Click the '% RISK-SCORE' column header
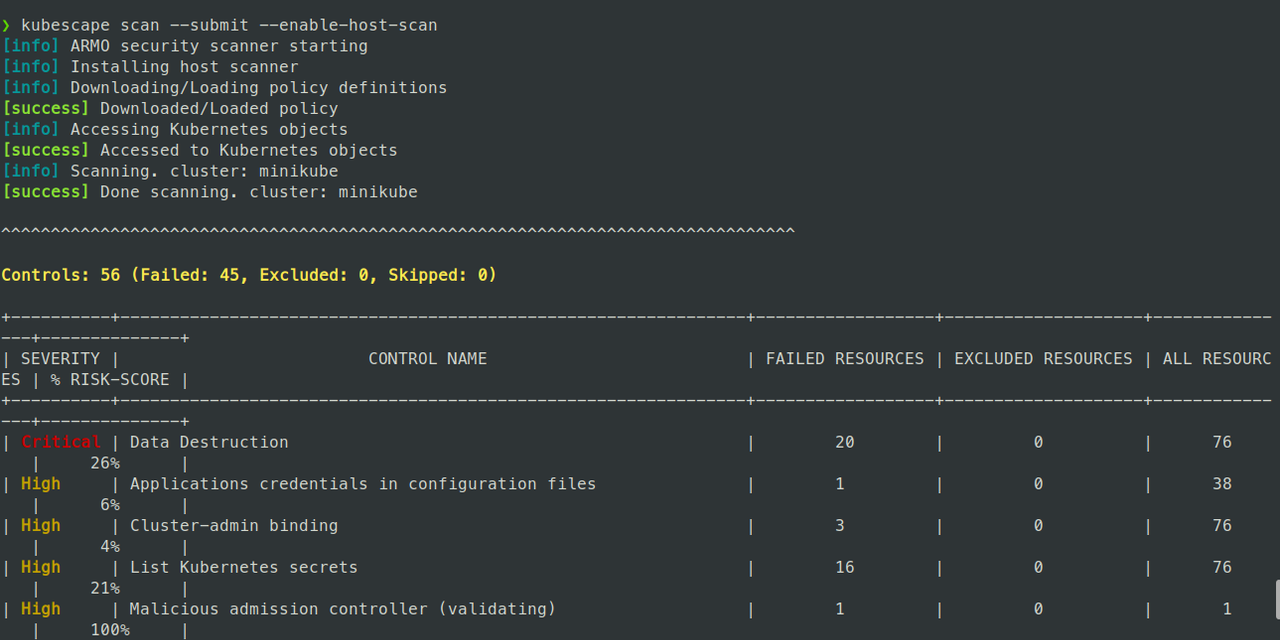The width and height of the screenshot is (1280, 640). (110, 380)
